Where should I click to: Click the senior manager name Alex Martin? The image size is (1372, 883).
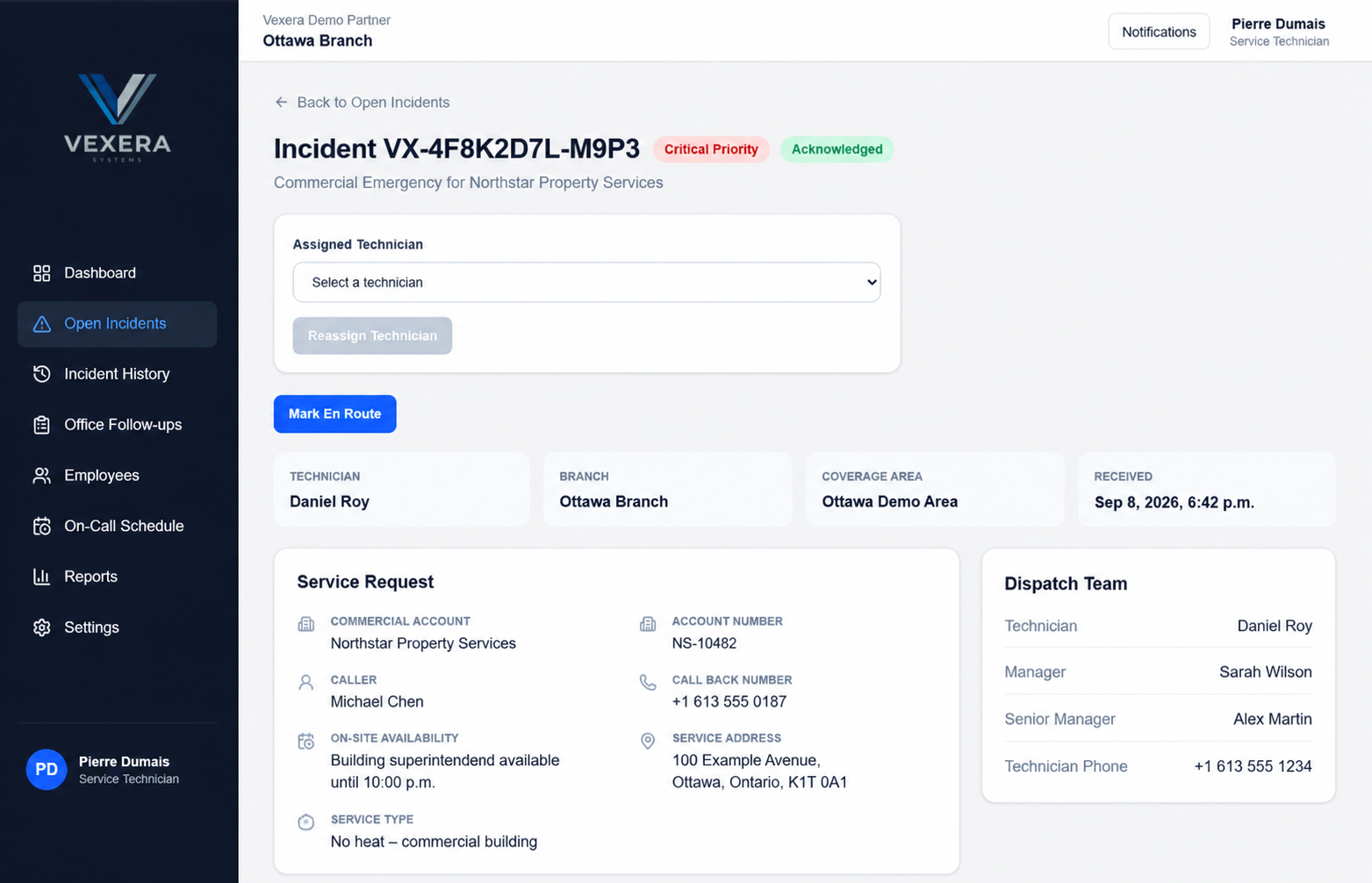pyautogui.click(x=1272, y=720)
